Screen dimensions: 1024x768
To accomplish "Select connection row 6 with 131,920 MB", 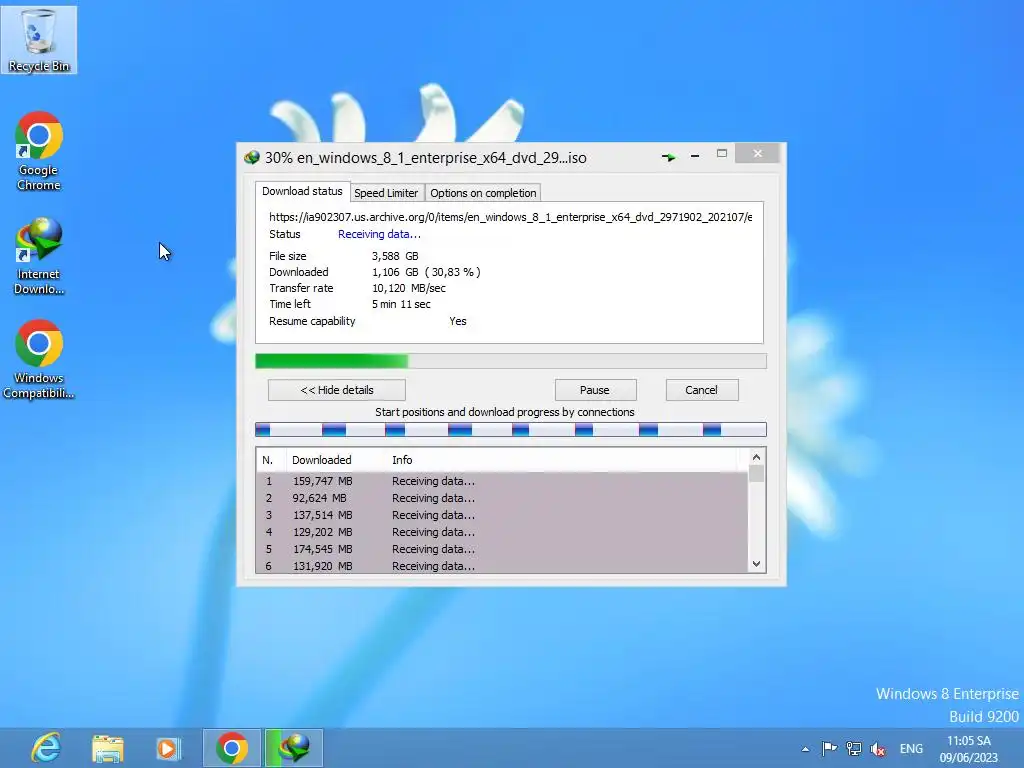I will (502, 566).
